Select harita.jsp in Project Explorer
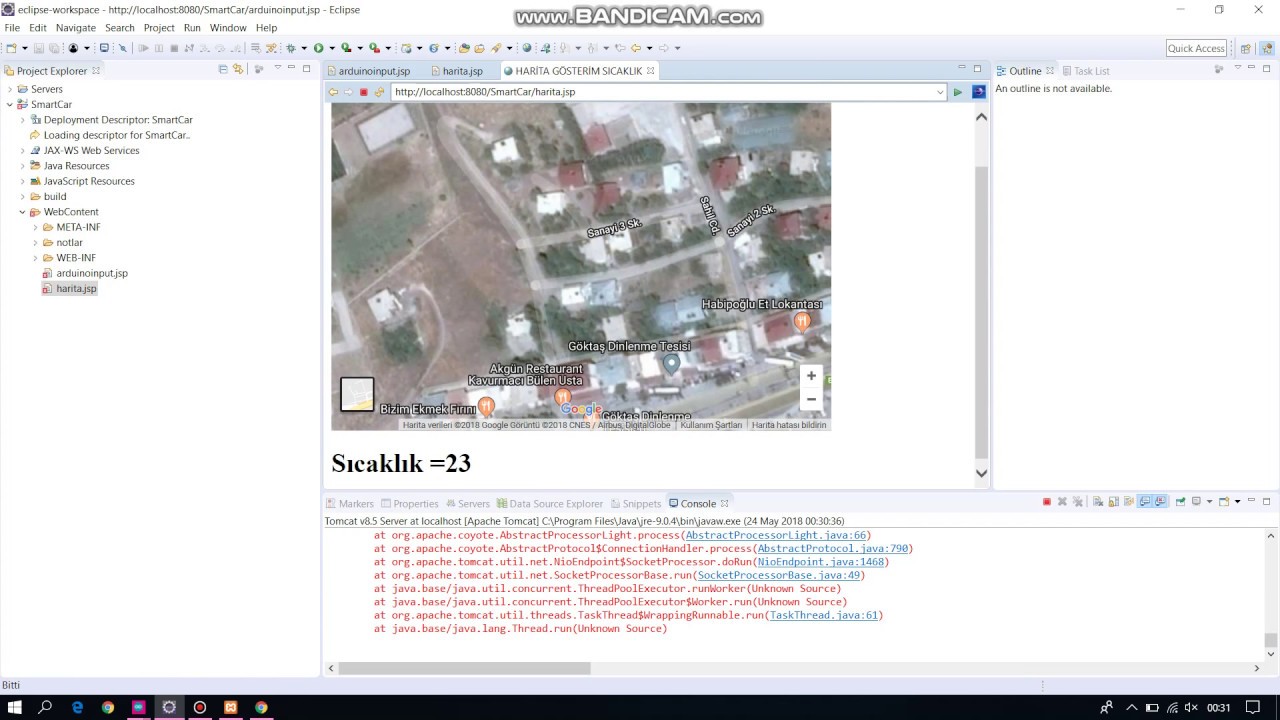Image resolution: width=1280 pixels, height=720 pixels. pos(76,289)
